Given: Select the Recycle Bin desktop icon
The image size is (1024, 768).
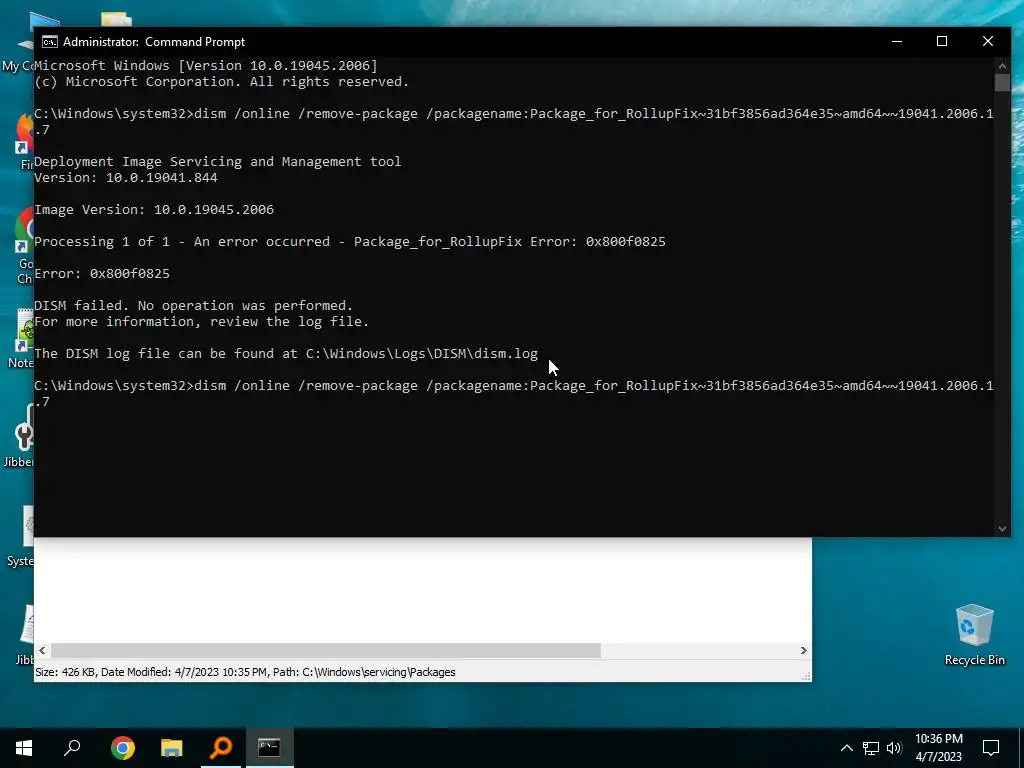Looking at the screenshot, I should tap(974, 635).
